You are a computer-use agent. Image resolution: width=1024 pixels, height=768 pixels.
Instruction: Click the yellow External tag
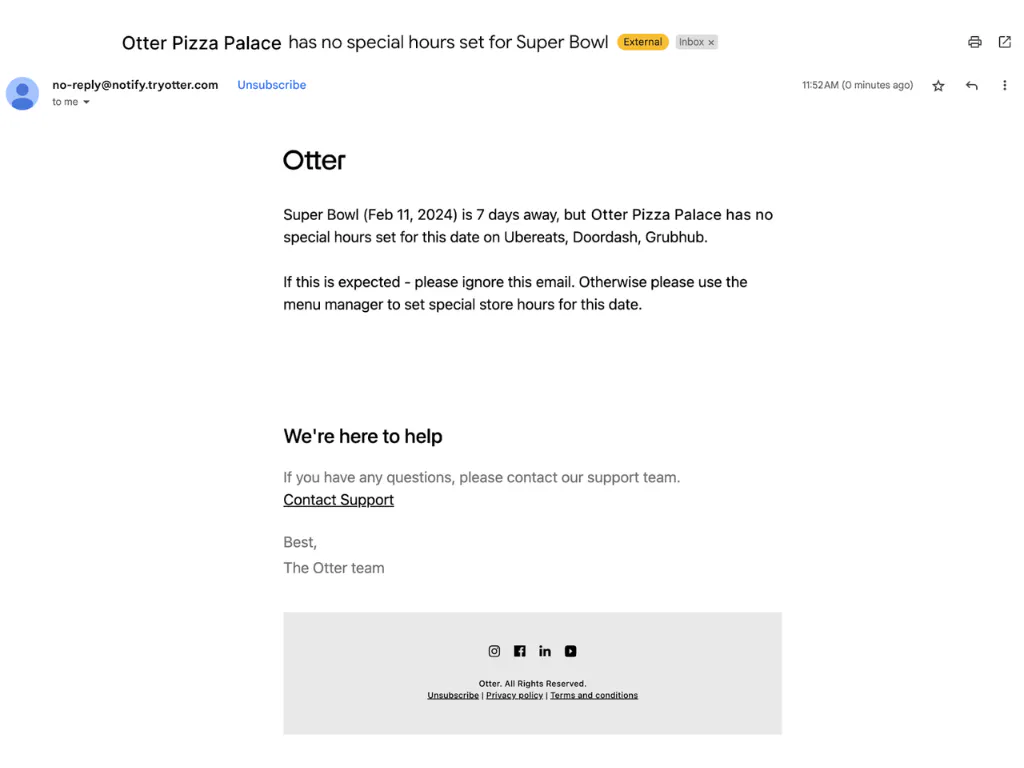tap(642, 42)
